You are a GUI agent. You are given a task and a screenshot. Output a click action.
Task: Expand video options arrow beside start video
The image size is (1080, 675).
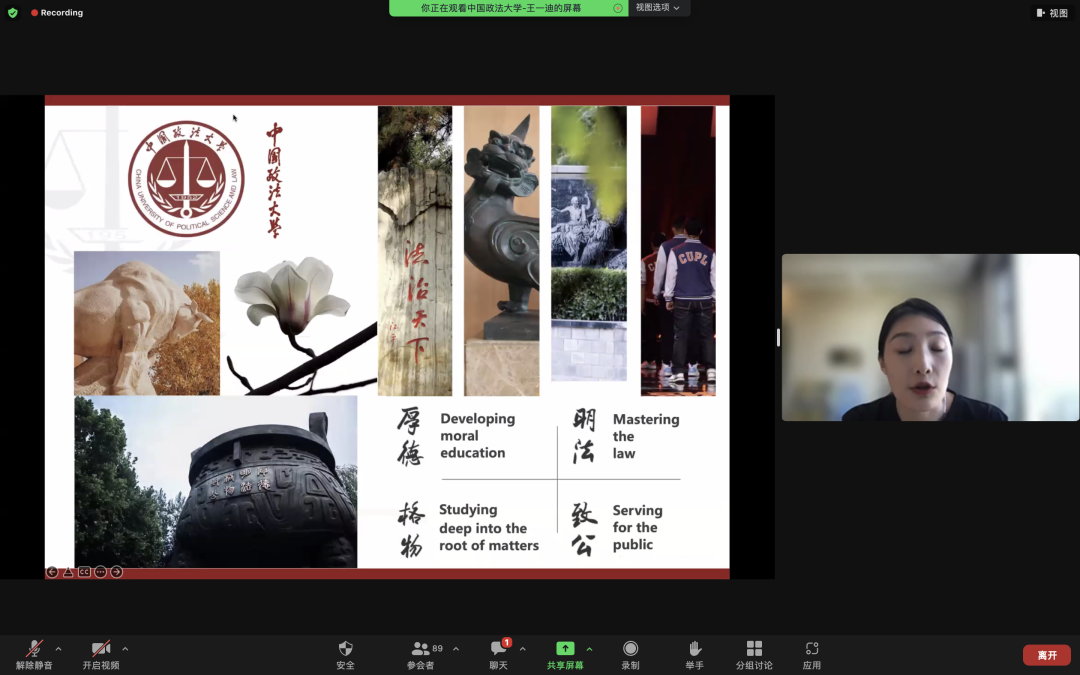125,649
